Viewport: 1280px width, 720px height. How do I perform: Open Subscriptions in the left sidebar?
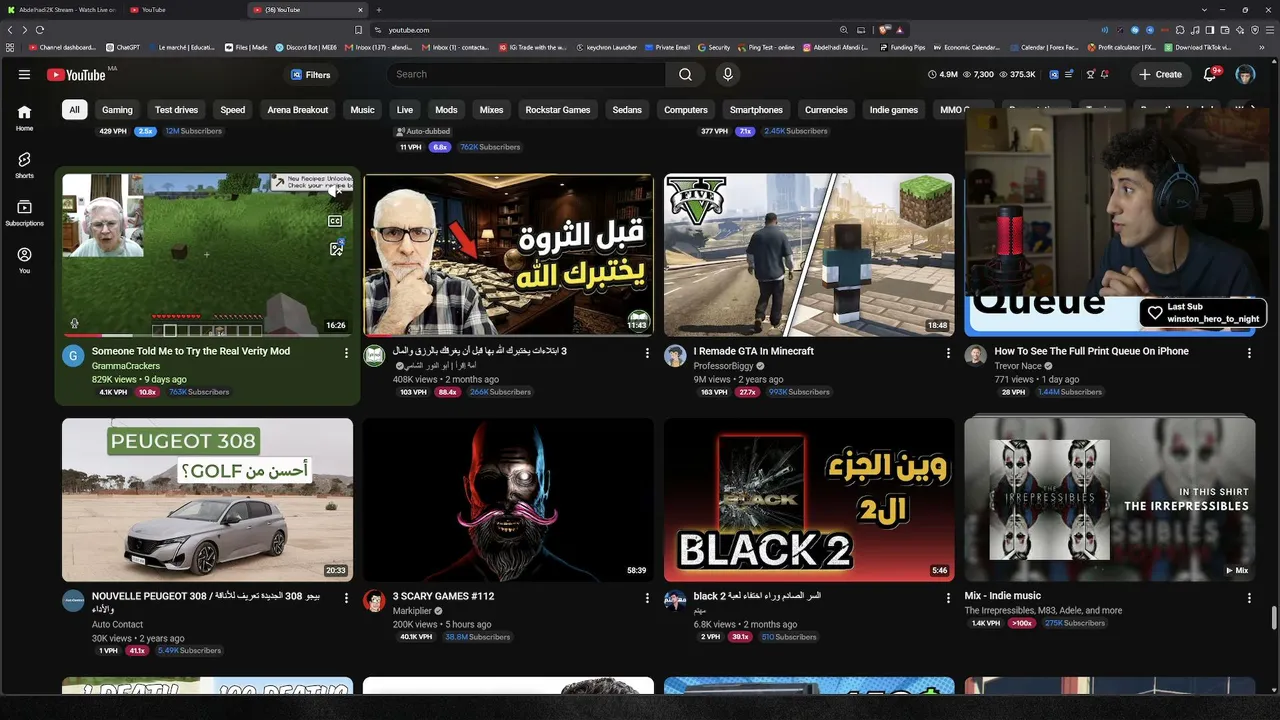coord(24,212)
